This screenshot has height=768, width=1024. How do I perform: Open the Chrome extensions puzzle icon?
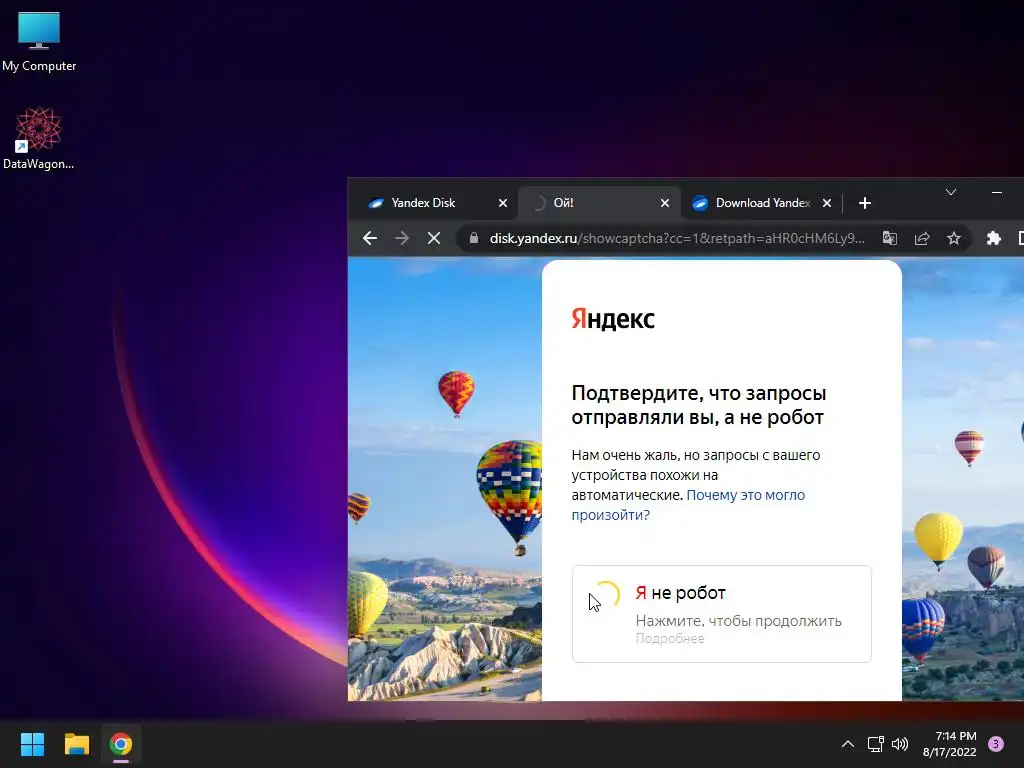pyautogui.click(x=993, y=238)
